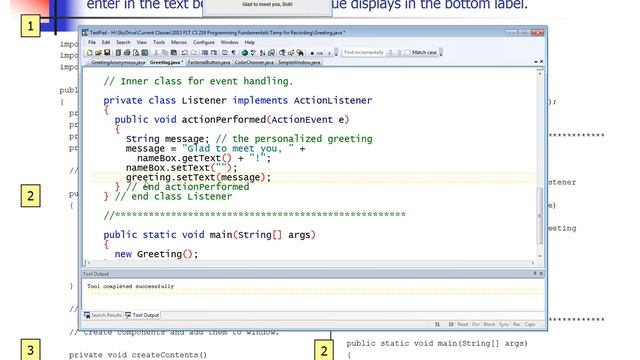The width and height of the screenshot is (640, 360).
Task: Click the Print toolbar icon
Action: pos(127,53)
